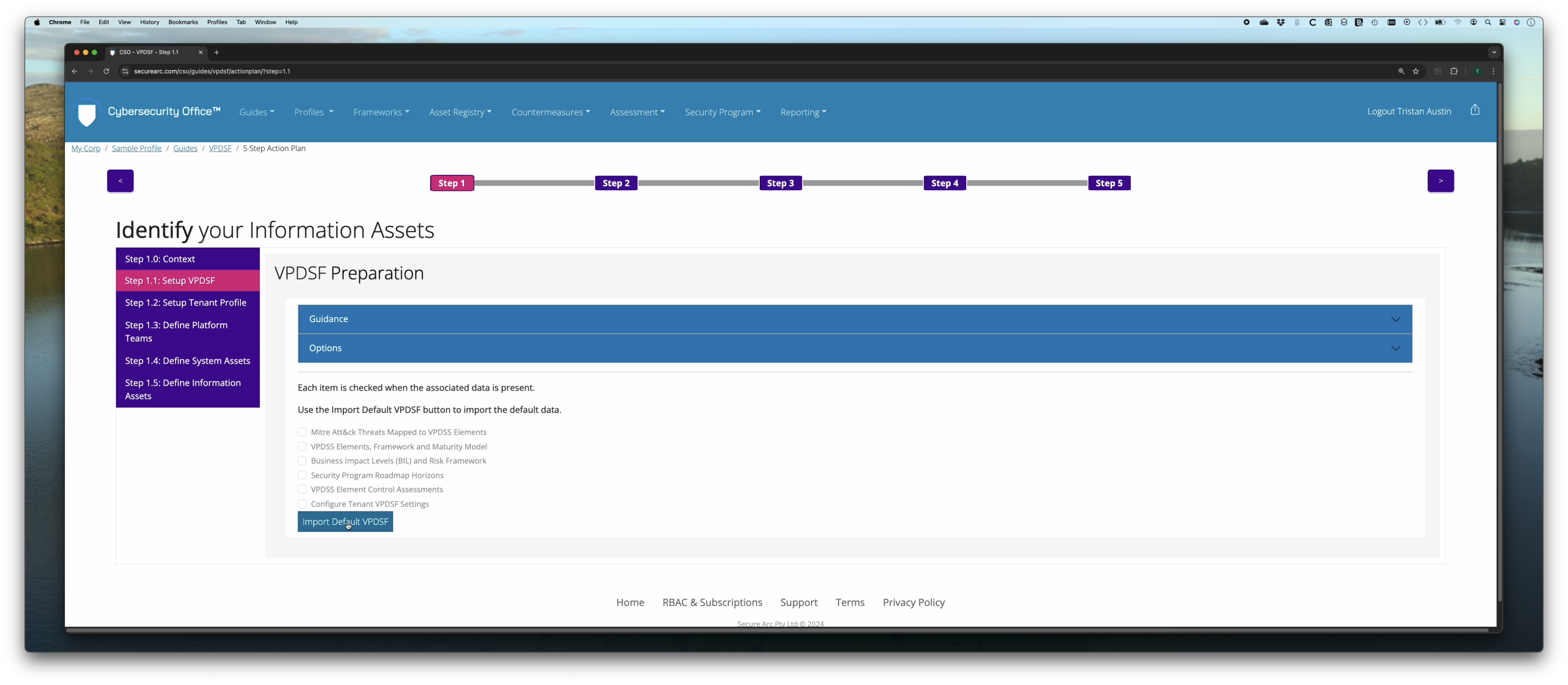
Task: Toggle Mitre Att&ck Threats Mapped checkbox
Action: 302,432
